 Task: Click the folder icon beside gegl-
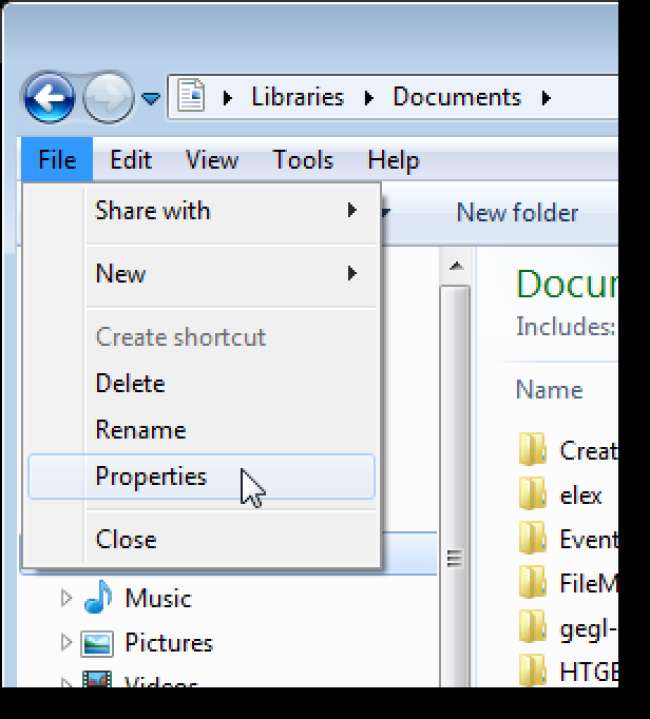(533, 626)
